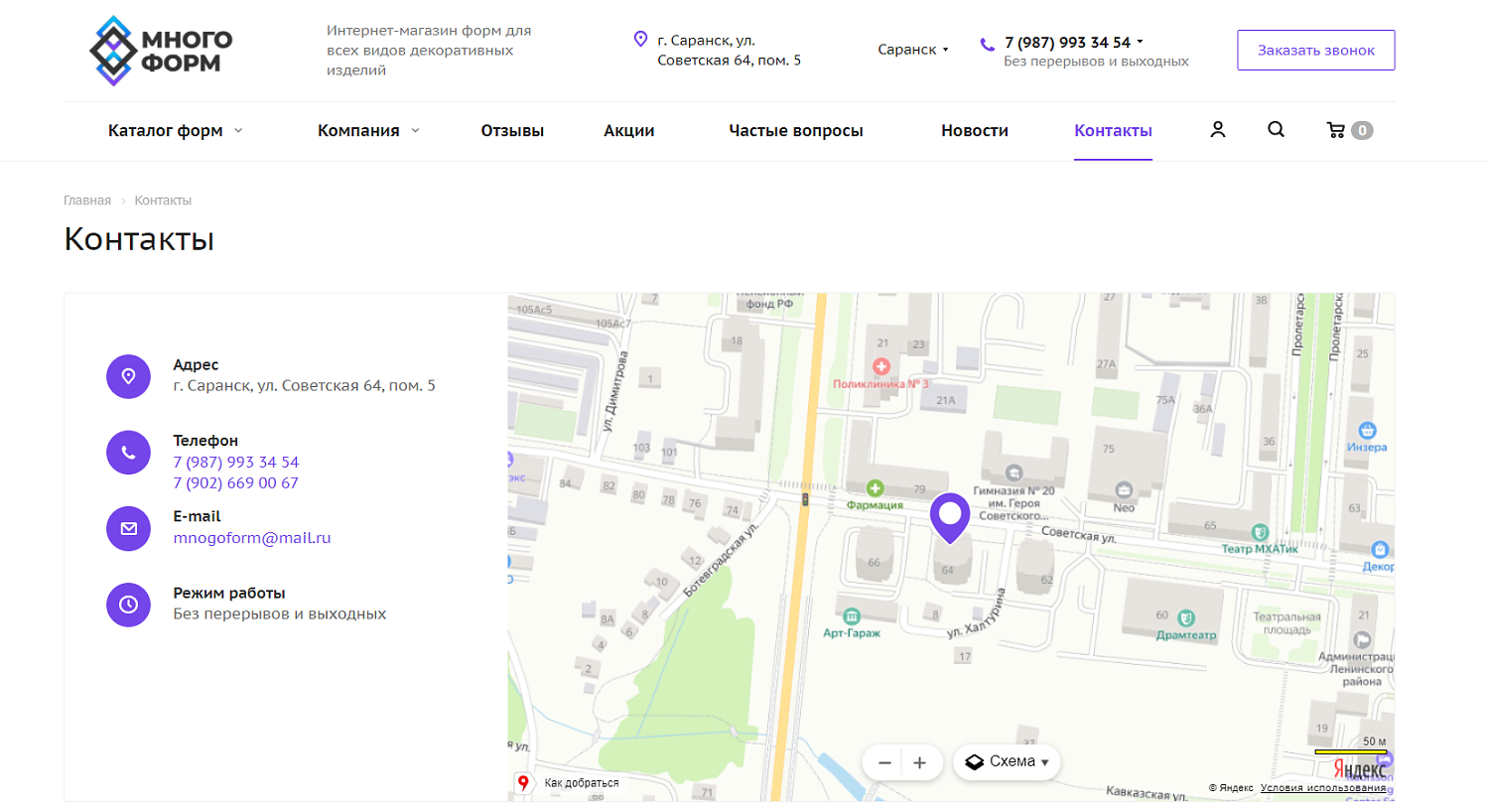Click the Mnogo Form logo
The height and width of the screenshot is (812, 1489).
click(x=159, y=48)
